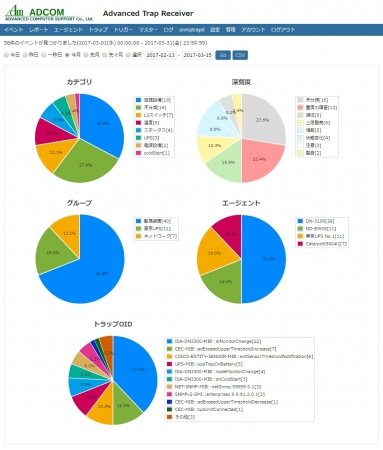Click CISCO-ENTITY-SENSOR-MIB legend entry

click(x=240, y=356)
